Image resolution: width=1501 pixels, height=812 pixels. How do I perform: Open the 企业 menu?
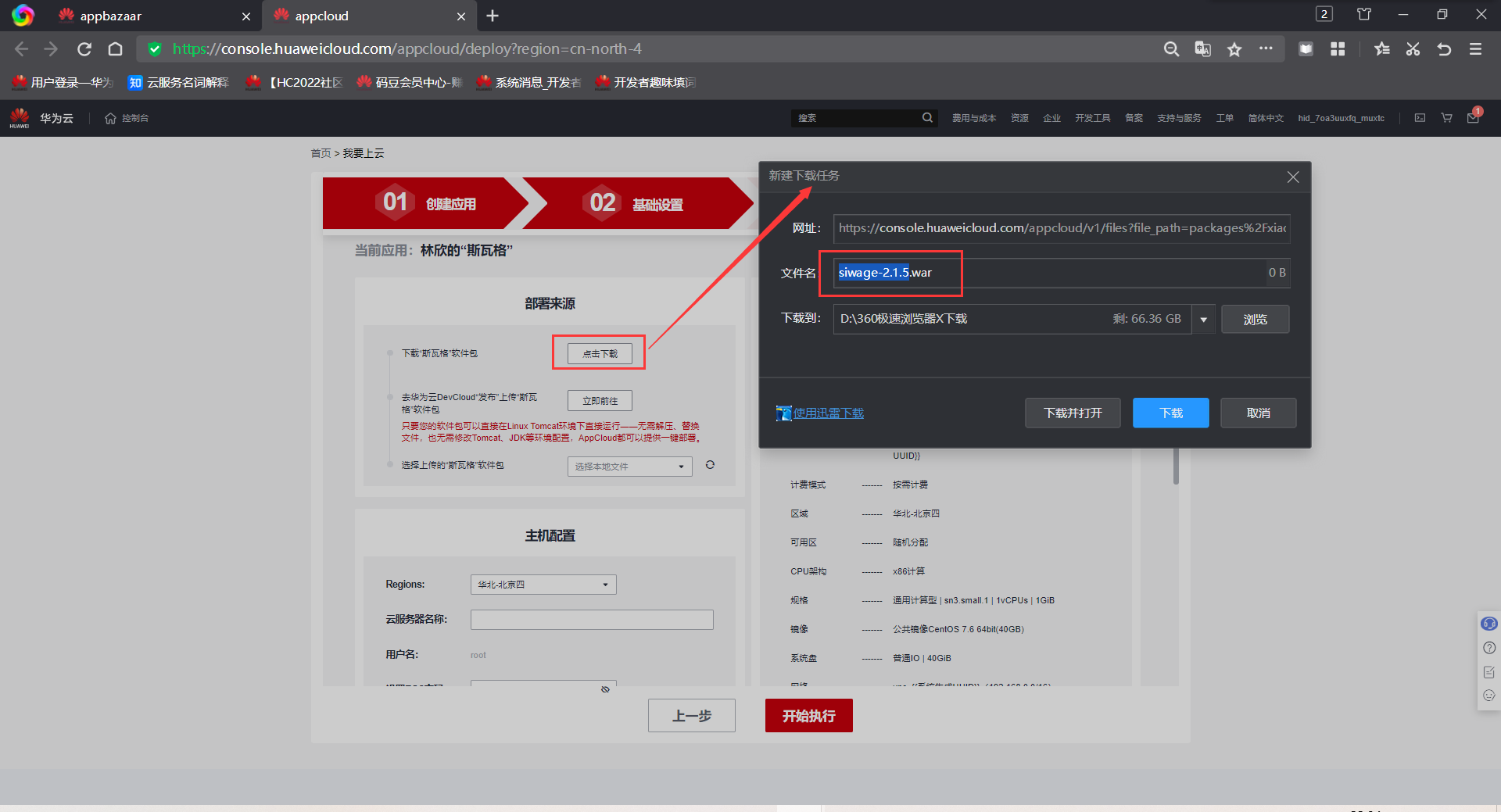[x=1051, y=118]
